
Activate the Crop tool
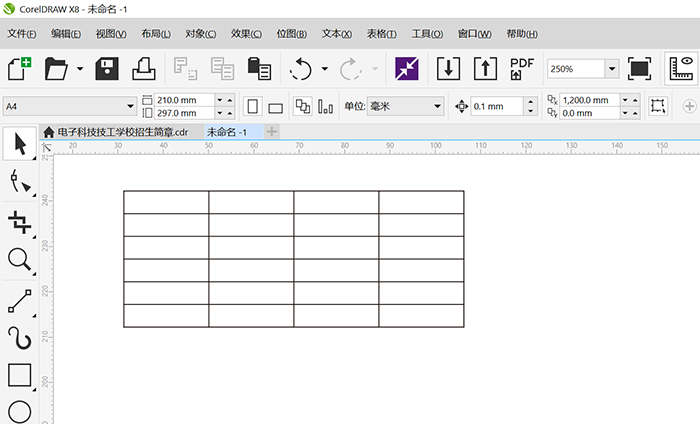pos(19,221)
